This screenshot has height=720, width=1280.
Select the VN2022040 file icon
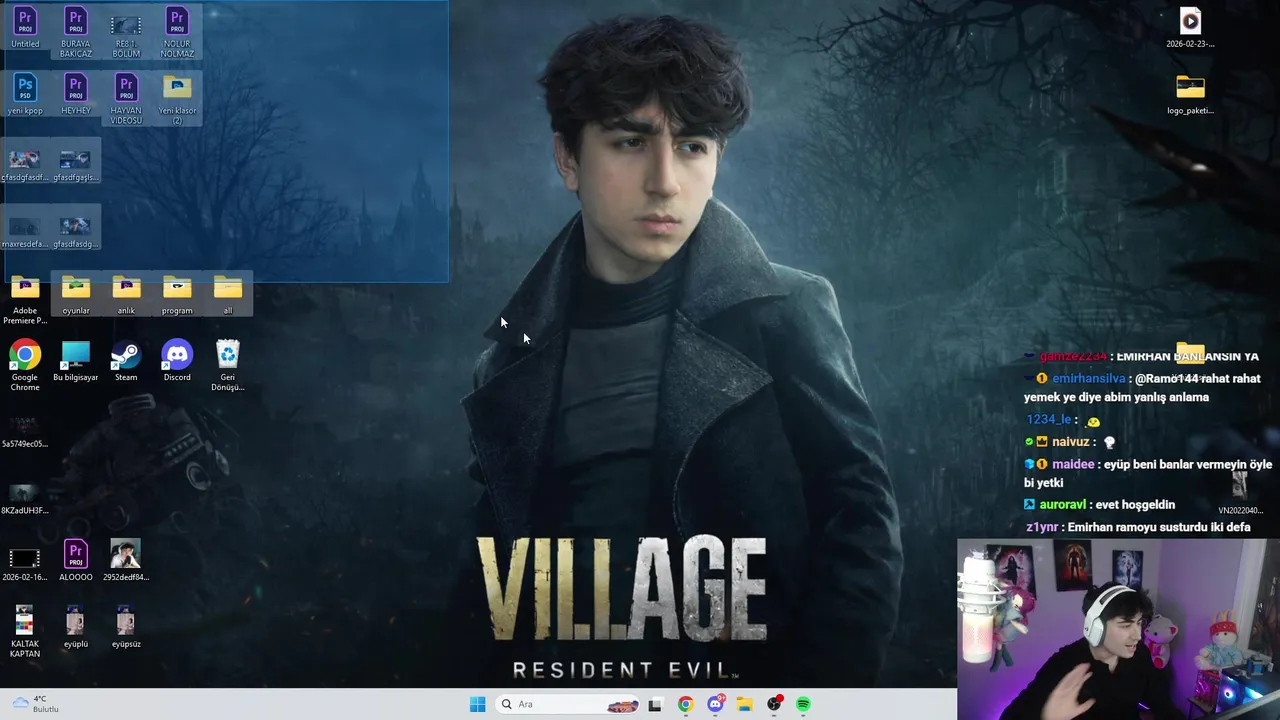(1240, 494)
